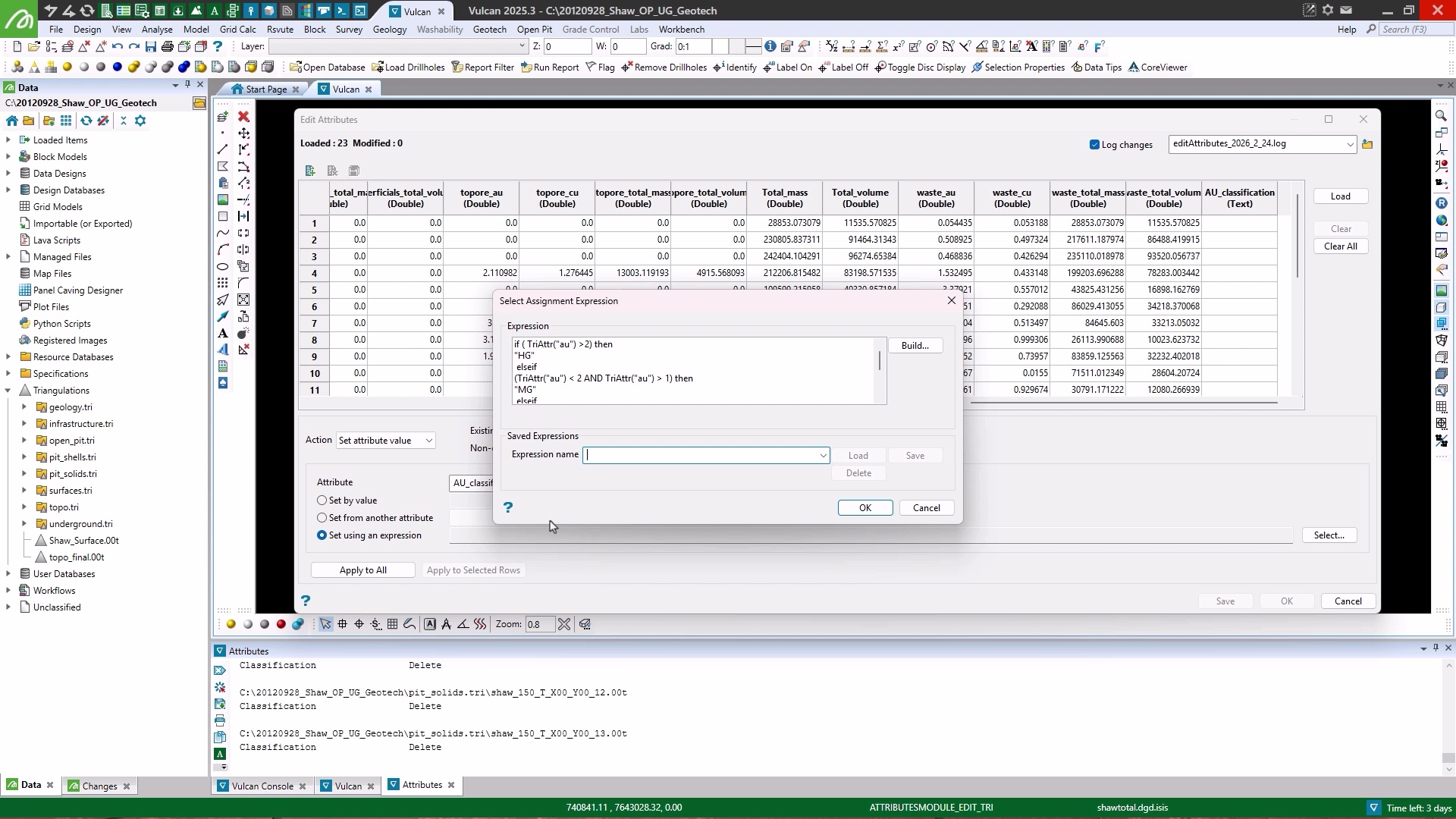This screenshot has width=1456, height=819.
Task: Click the Build... button
Action: 915,346
